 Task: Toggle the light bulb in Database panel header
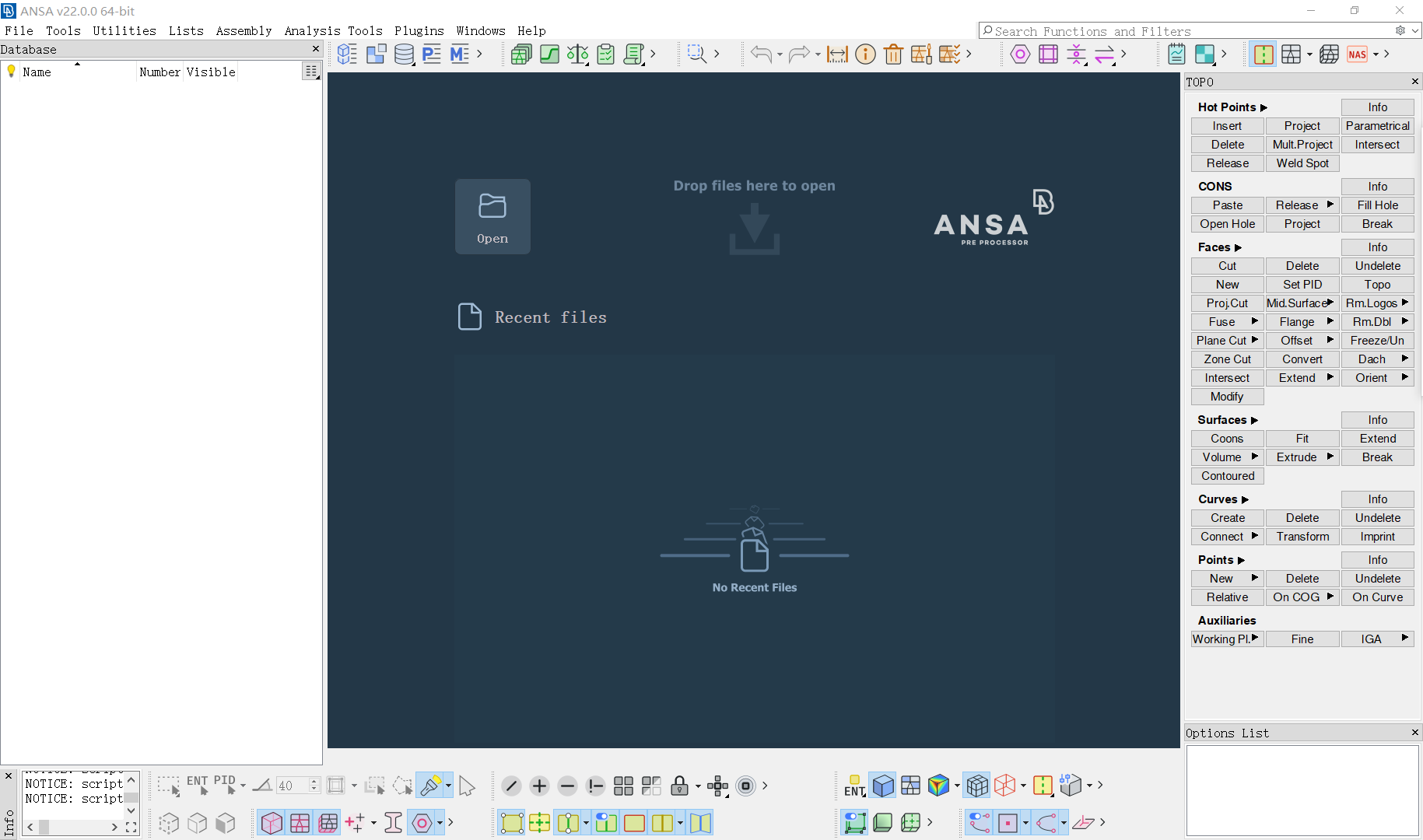11,72
